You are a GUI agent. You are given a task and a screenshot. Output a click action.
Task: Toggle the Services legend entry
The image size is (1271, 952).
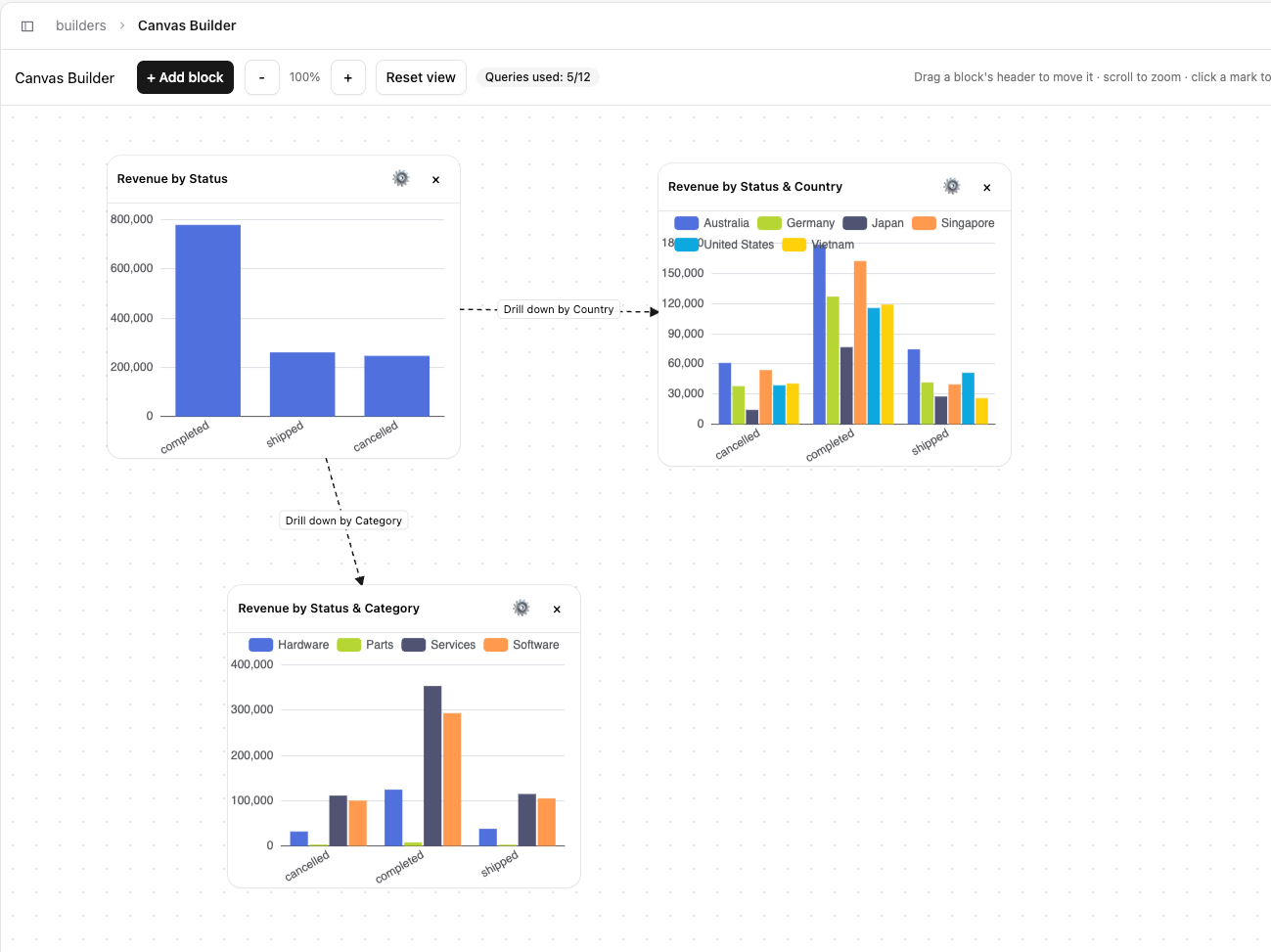point(438,645)
